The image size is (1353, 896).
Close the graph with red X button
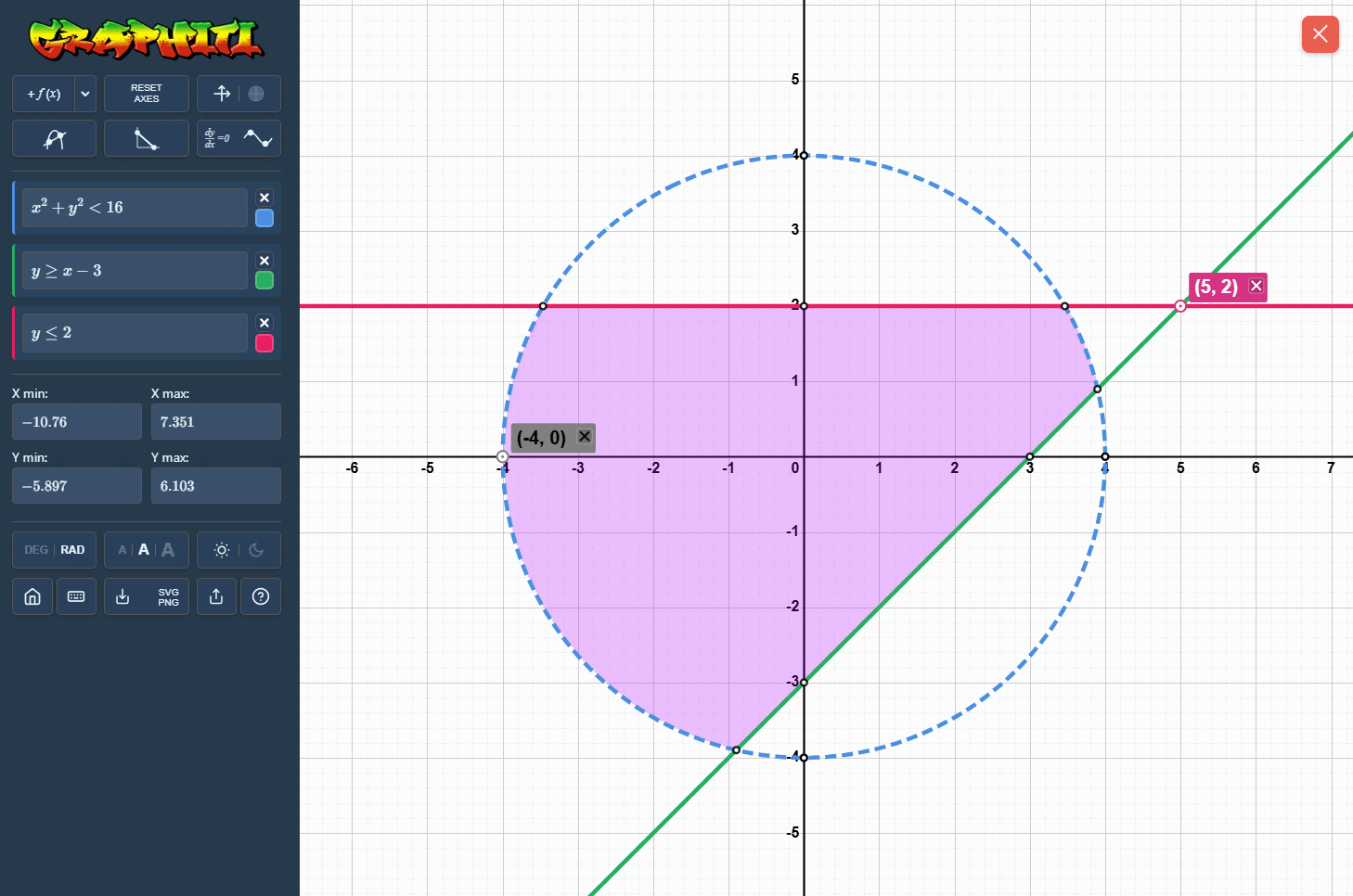point(1320,34)
